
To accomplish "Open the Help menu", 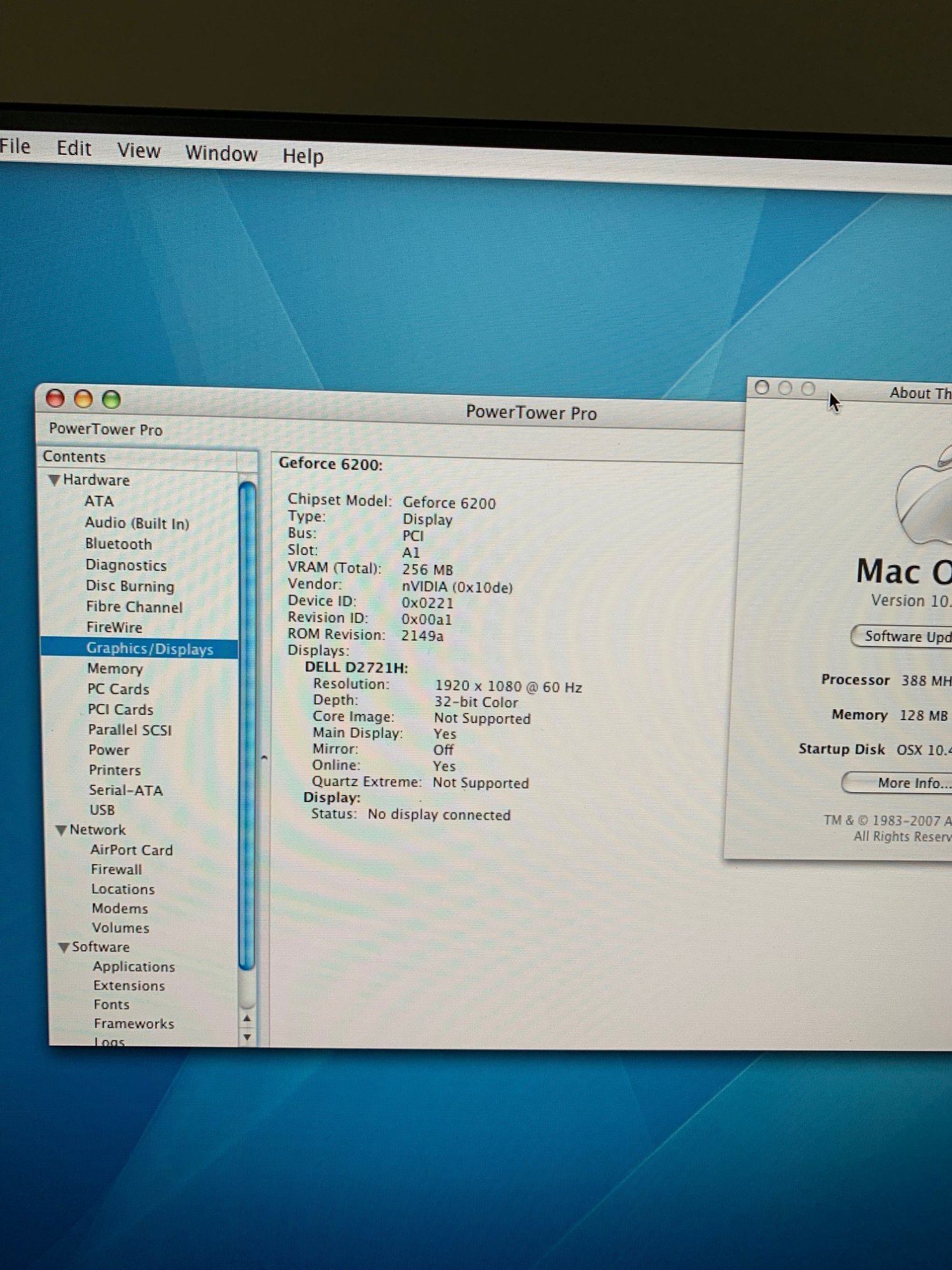I will [303, 156].
